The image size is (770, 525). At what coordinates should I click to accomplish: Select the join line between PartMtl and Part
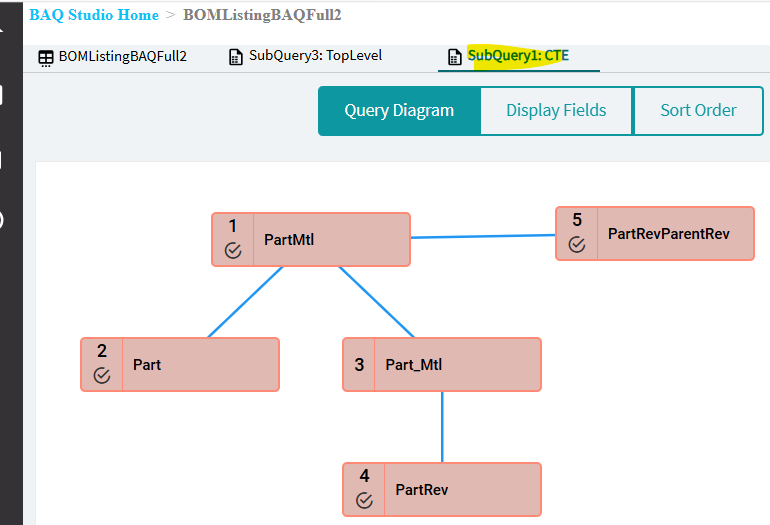point(246,302)
